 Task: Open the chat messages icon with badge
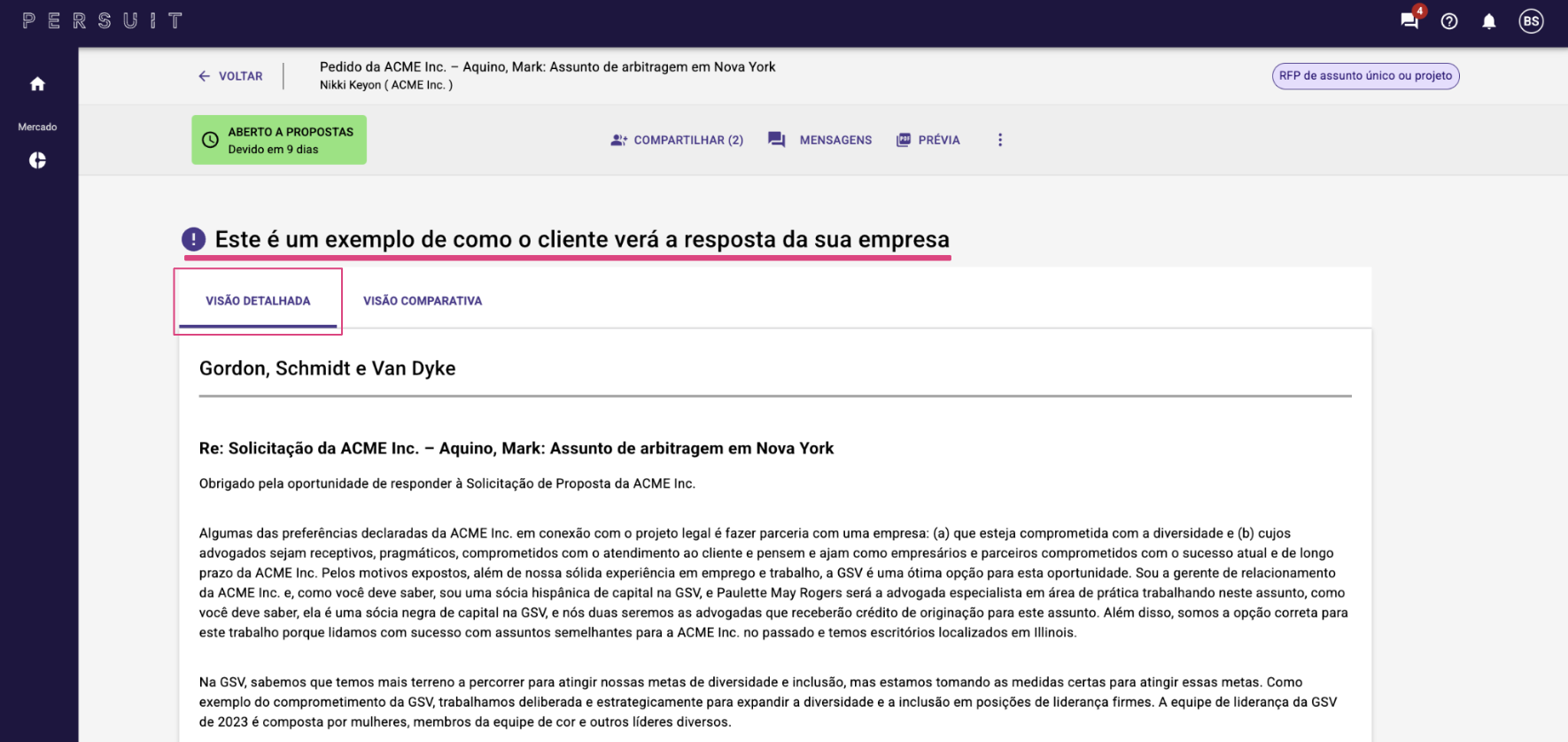(x=1409, y=20)
